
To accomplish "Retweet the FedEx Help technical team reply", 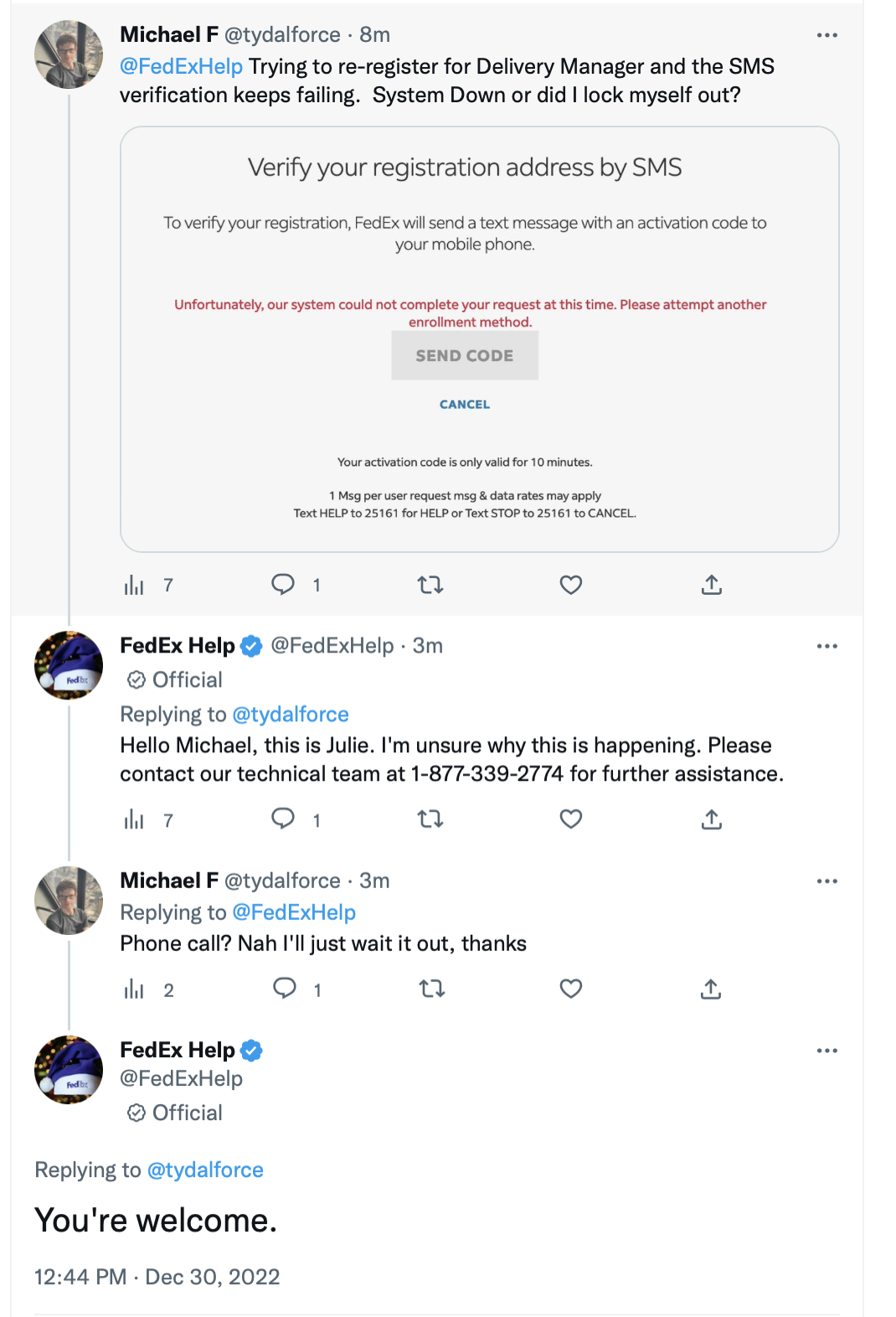I will click(430, 819).
